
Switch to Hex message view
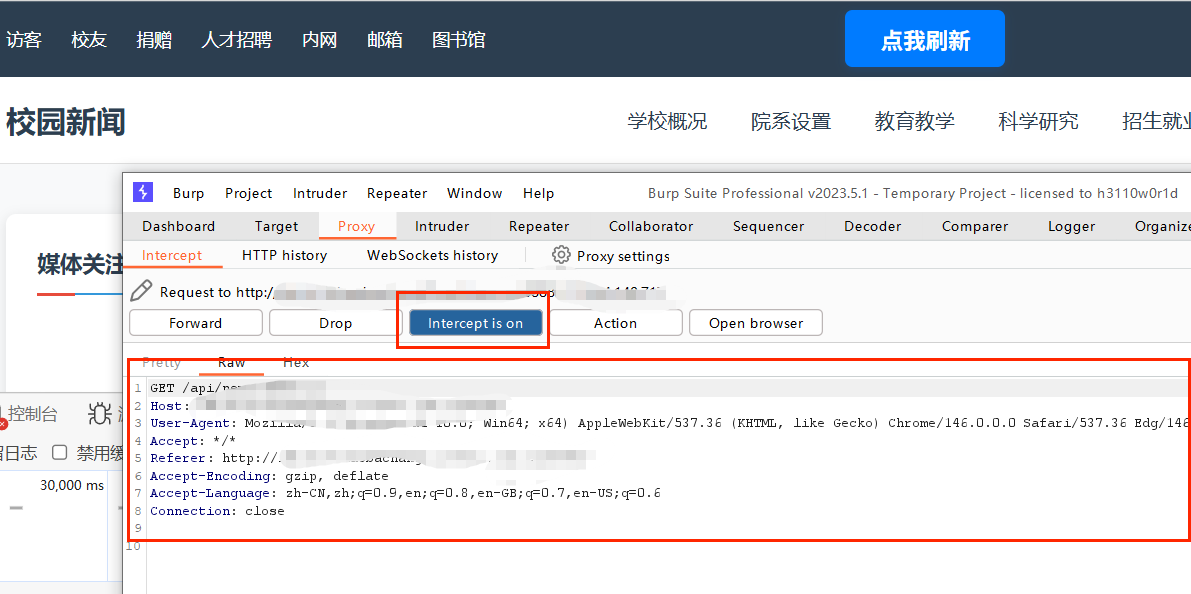296,363
